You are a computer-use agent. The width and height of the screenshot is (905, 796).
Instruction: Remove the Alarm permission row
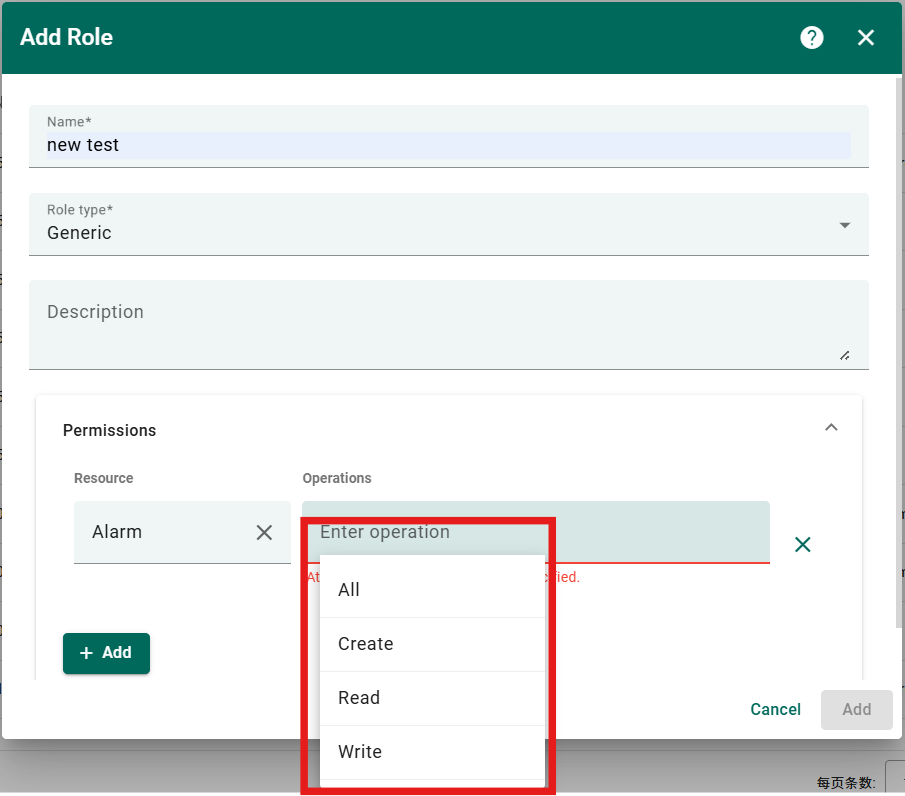point(802,544)
